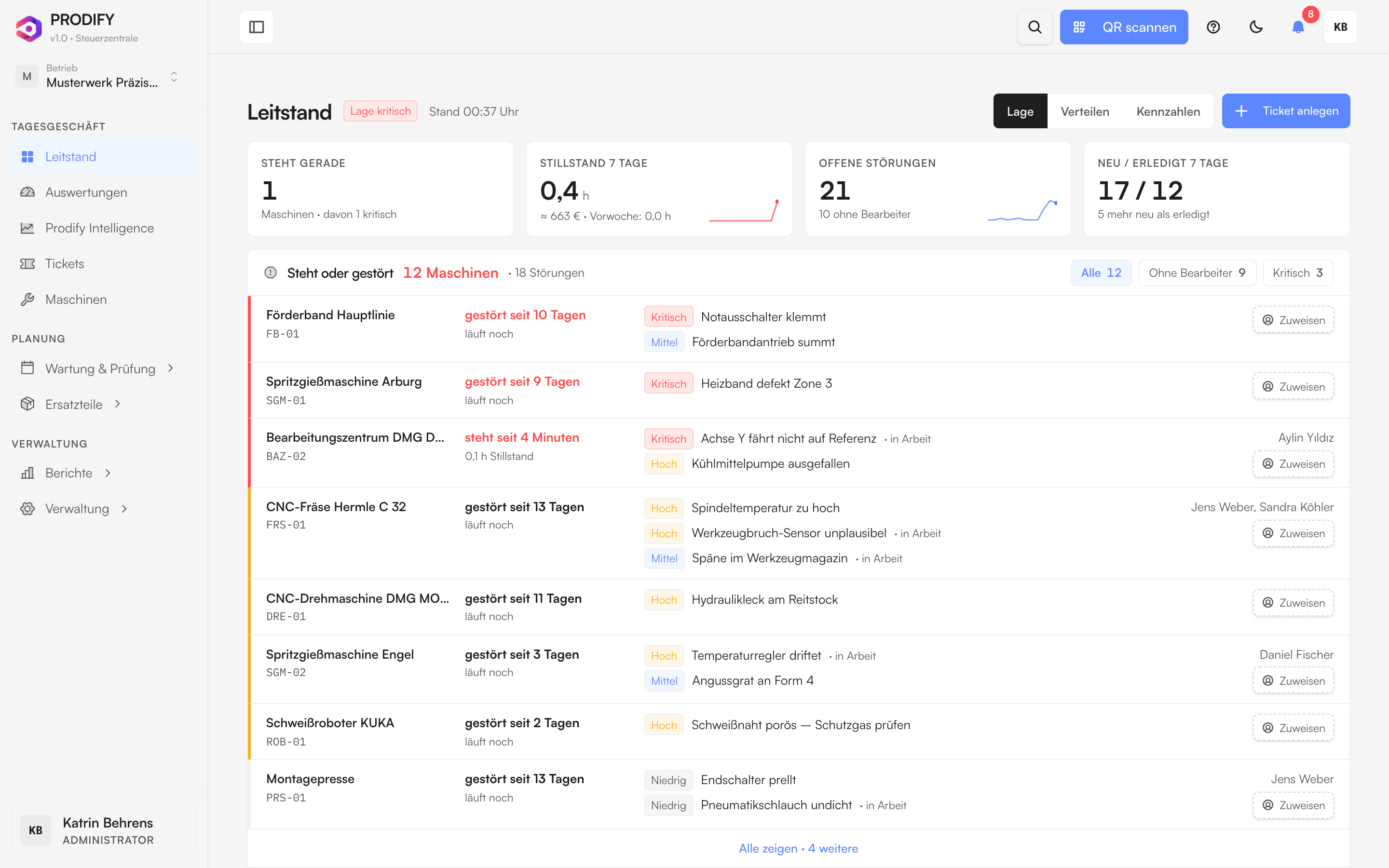Expand Verwaltung chevron

click(x=124, y=509)
